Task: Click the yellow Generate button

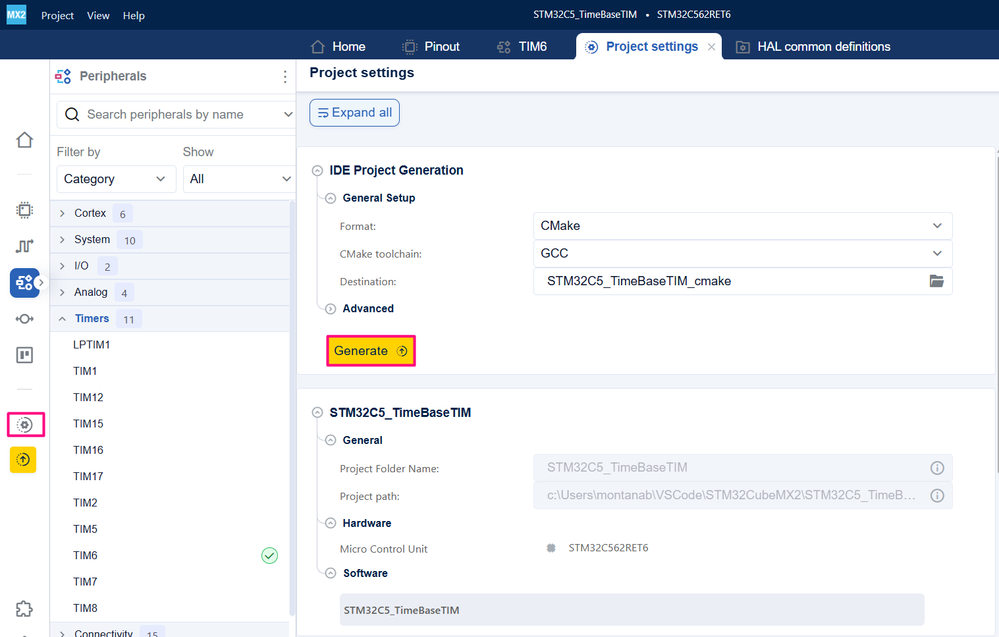Action: (371, 351)
